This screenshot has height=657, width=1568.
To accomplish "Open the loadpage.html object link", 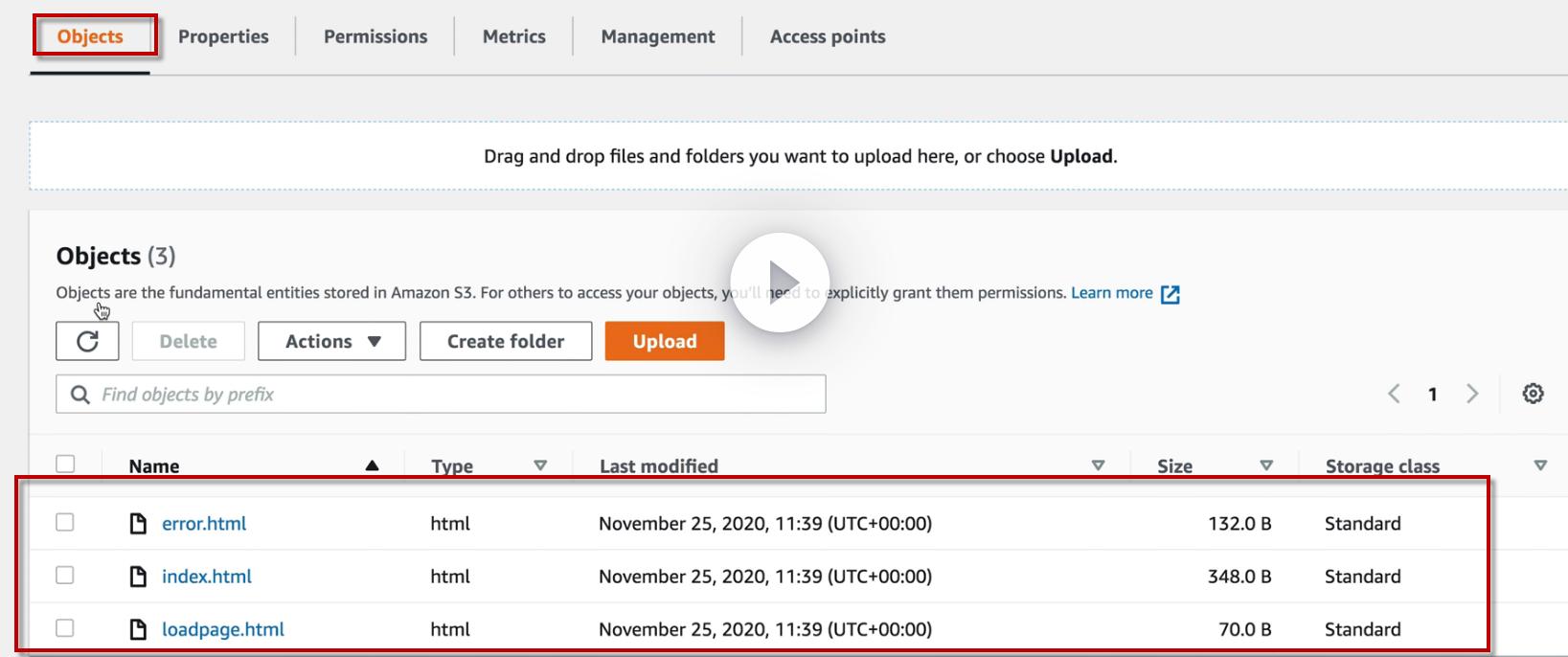I will 223,629.
